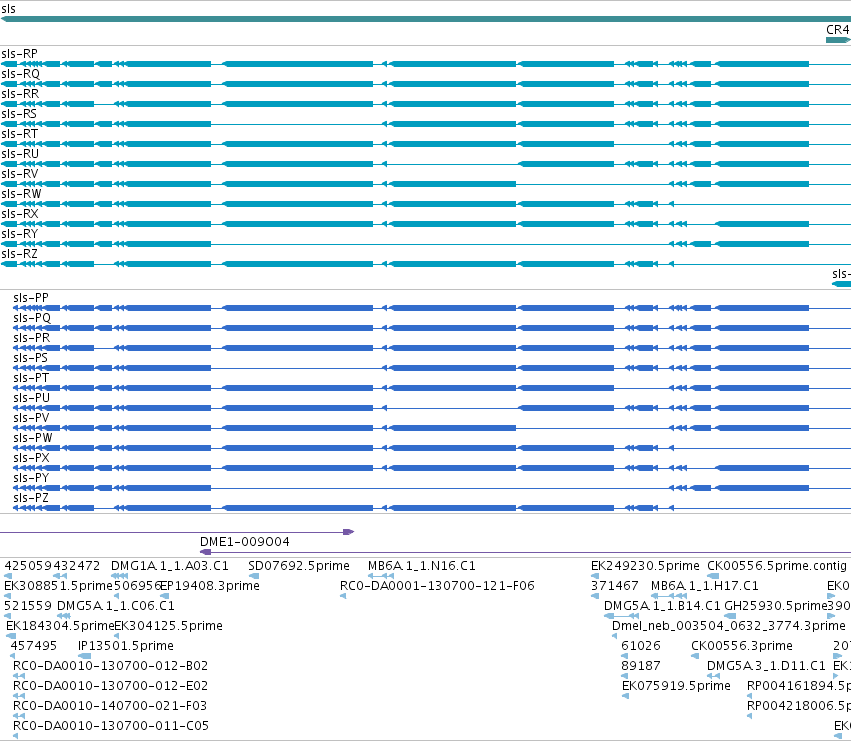Select EST label 457495
The image size is (851, 741).
pos(34,645)
